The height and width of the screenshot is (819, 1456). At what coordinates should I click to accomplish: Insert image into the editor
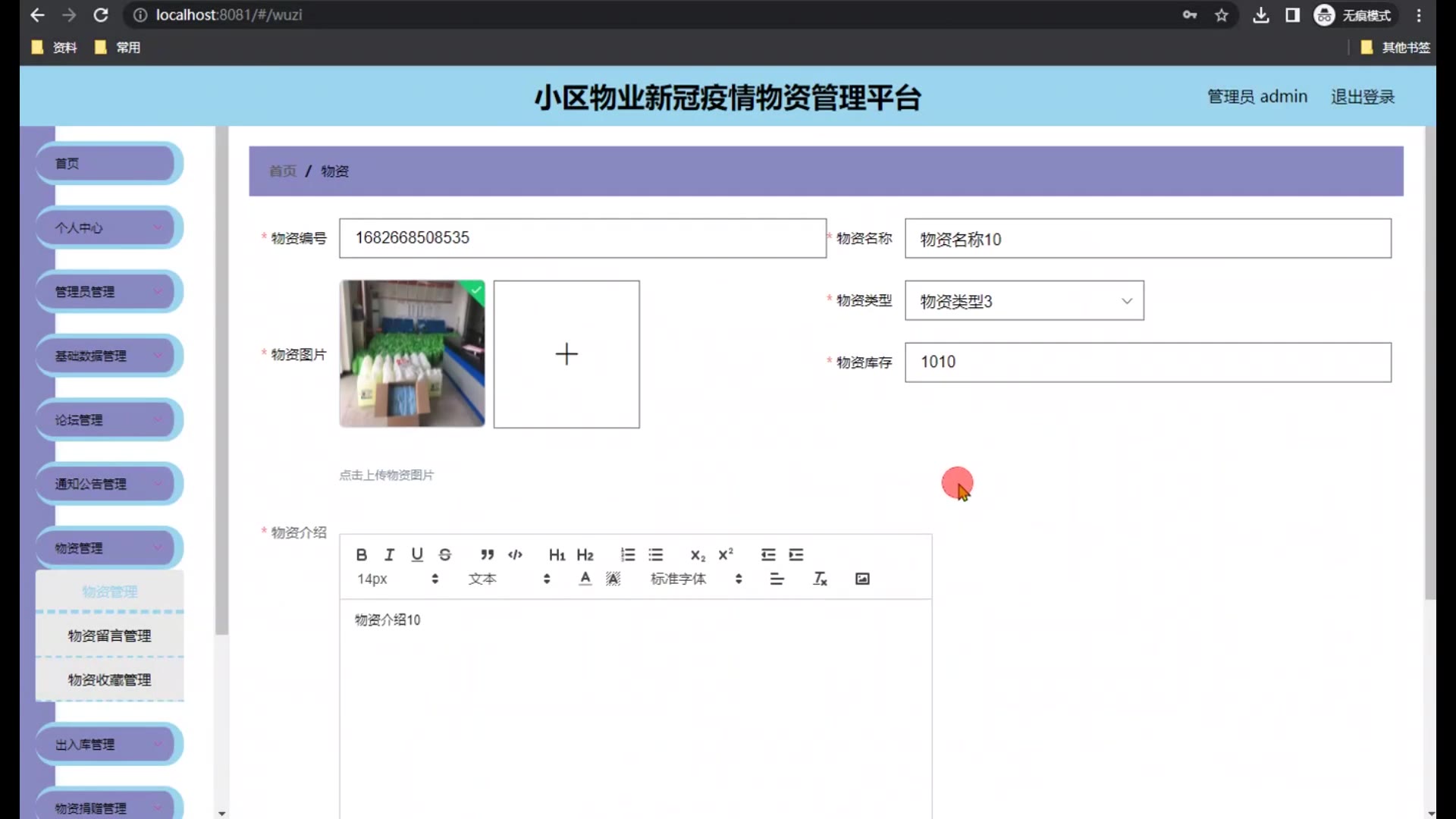[x=862, y=579]
